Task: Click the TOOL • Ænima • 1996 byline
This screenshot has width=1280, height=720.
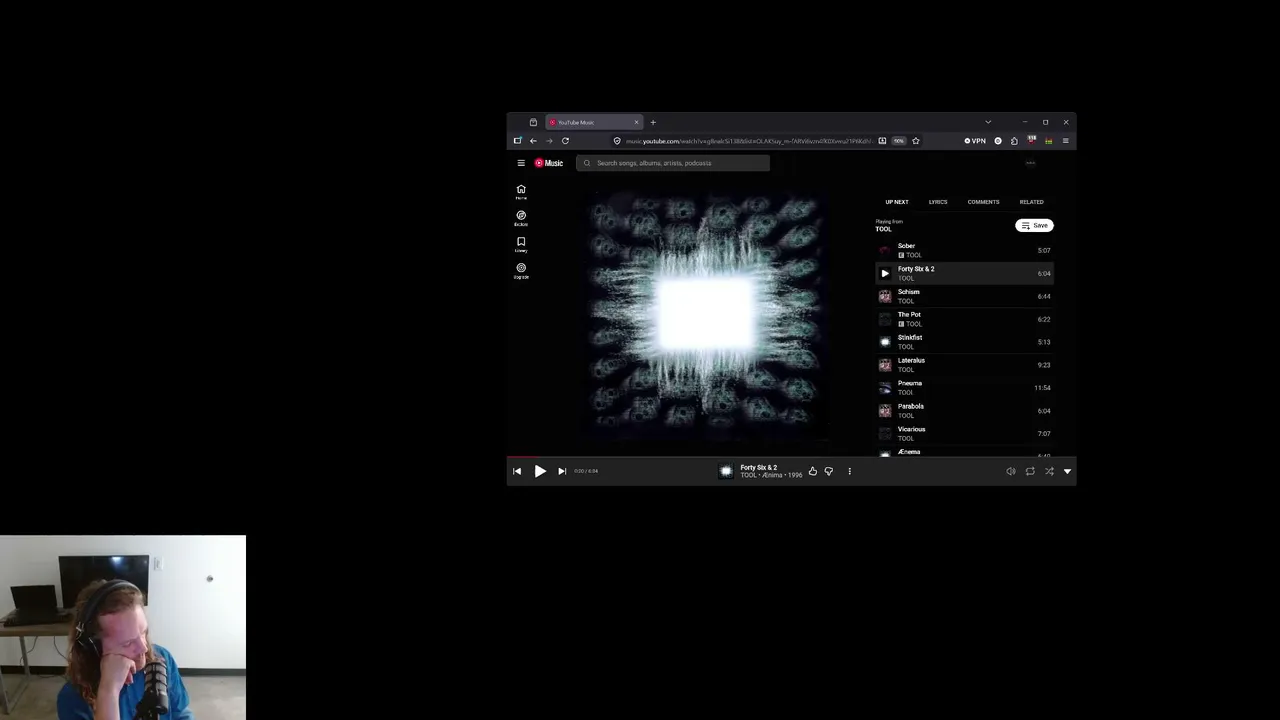Action: [771, 476]
